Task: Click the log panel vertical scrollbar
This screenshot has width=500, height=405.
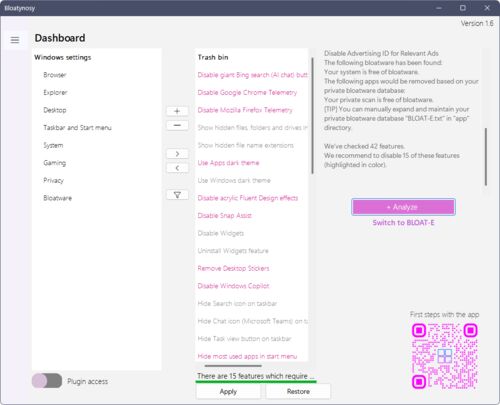Action: 486,157
